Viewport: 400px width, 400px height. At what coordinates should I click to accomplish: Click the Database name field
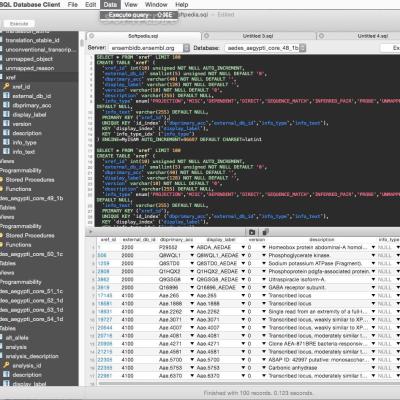click(x=262, y=48)
